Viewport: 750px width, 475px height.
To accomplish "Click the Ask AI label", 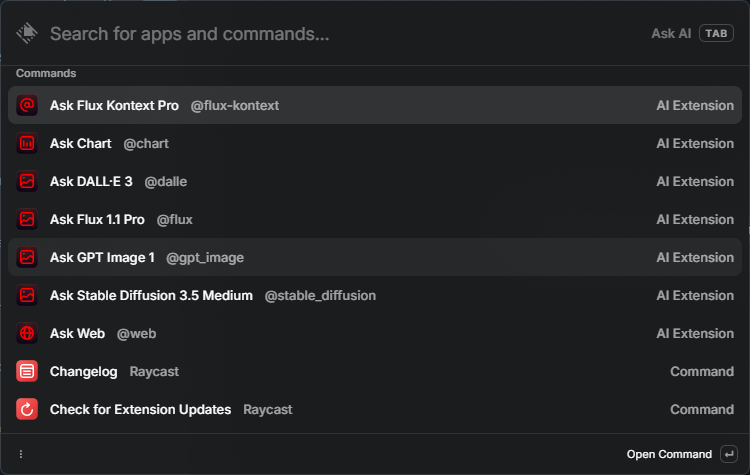I will click(671, 33).
